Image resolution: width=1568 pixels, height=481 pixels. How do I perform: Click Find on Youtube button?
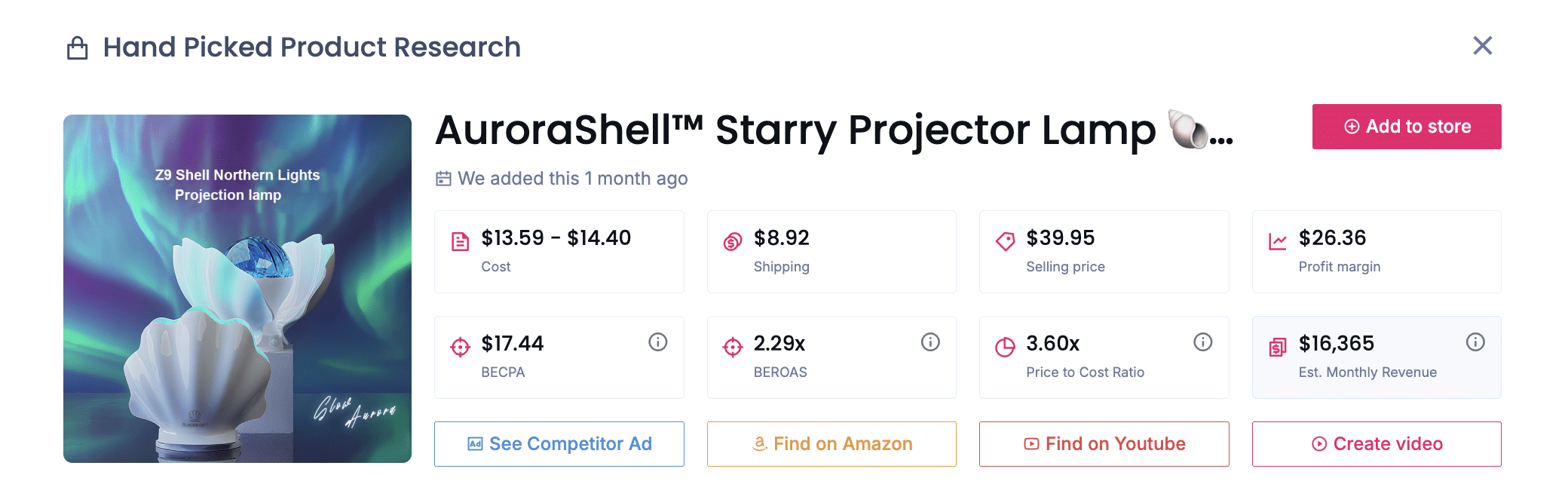pyautogui.click(x=1104, y=444)
